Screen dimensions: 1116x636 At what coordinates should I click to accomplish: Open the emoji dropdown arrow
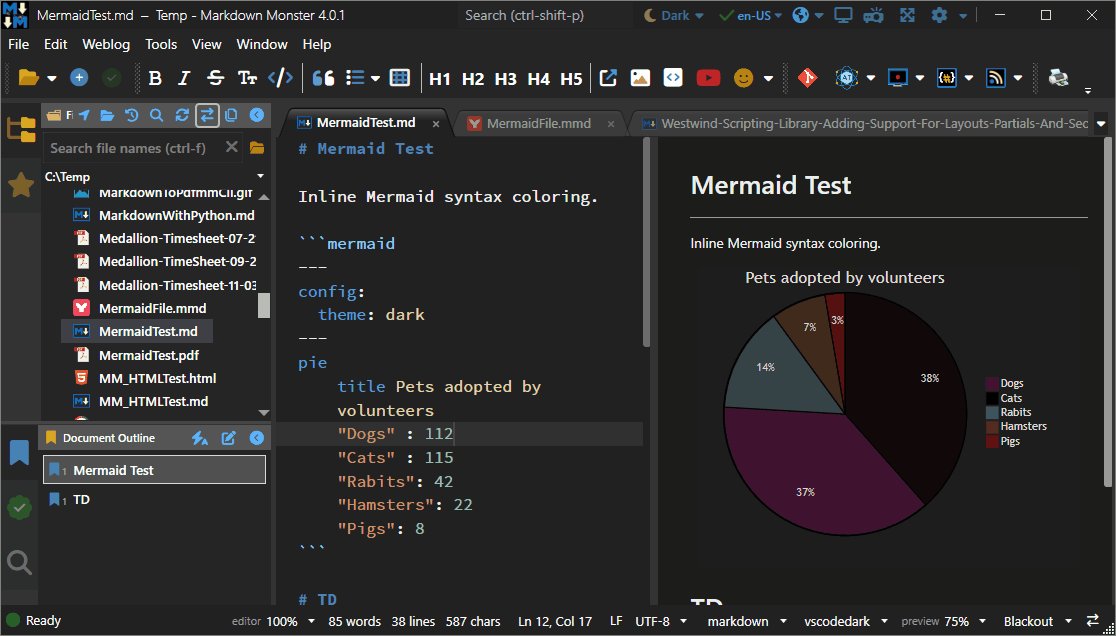(x=768, y=78)
